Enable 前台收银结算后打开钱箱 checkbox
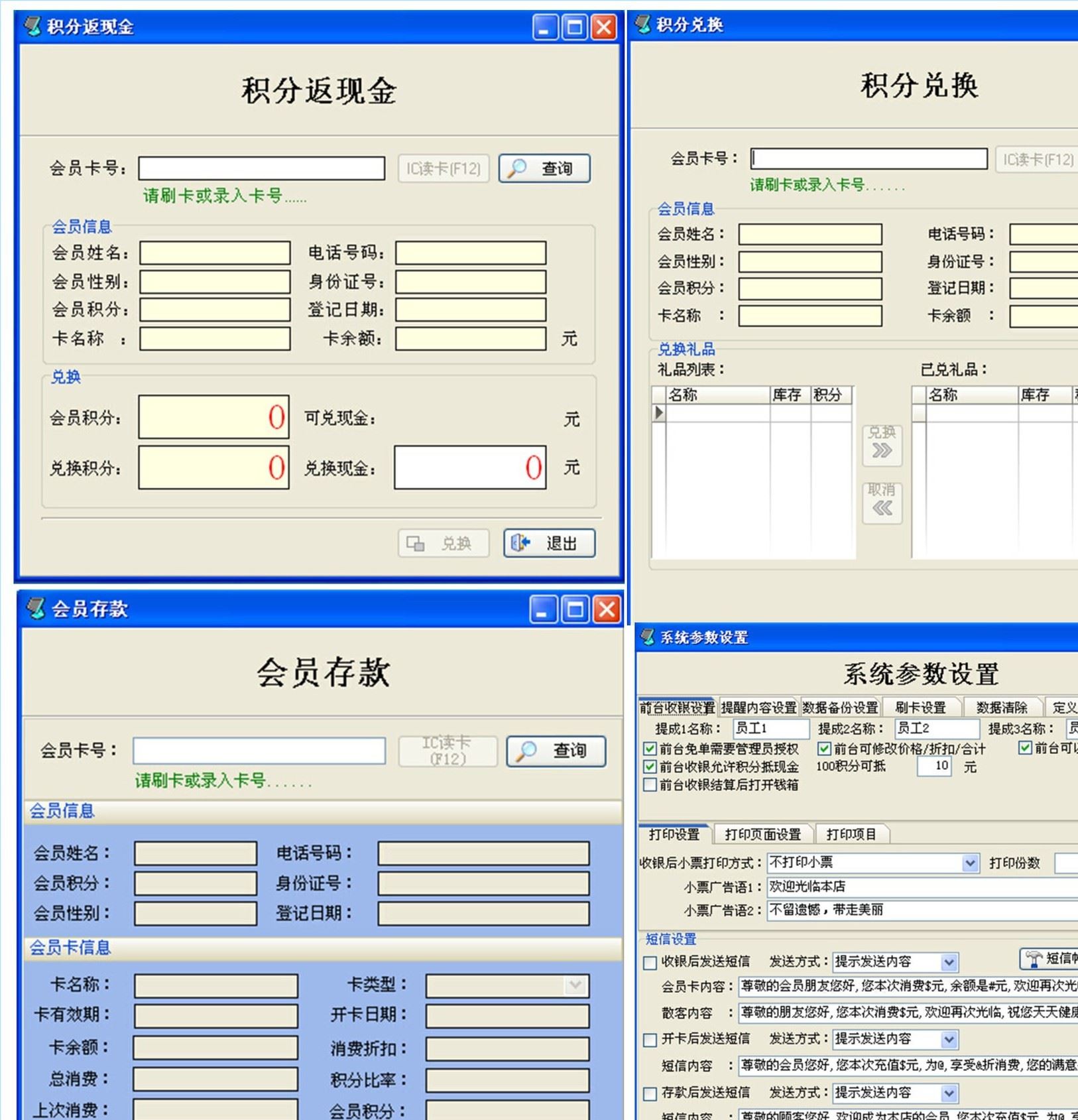1078x1120 pixels. (x=650, y=784)
